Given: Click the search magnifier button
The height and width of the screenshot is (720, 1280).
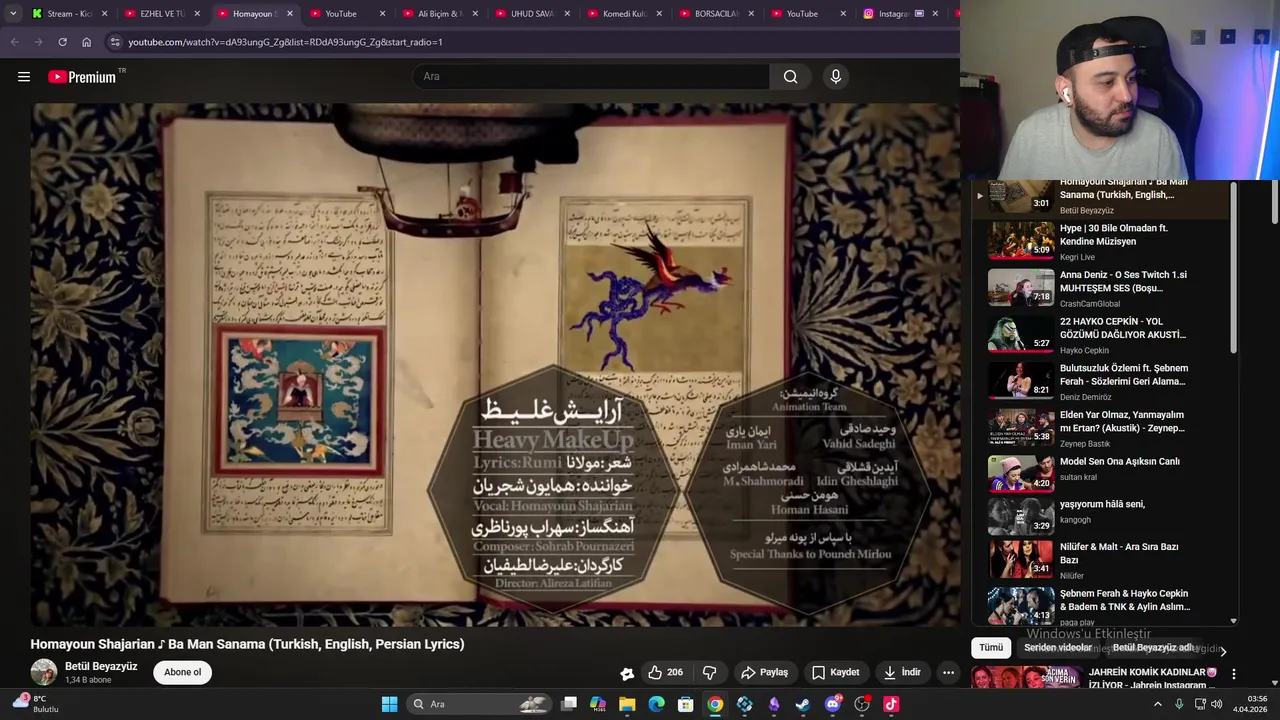Looking at the screenshot, I should click(790, 76).
